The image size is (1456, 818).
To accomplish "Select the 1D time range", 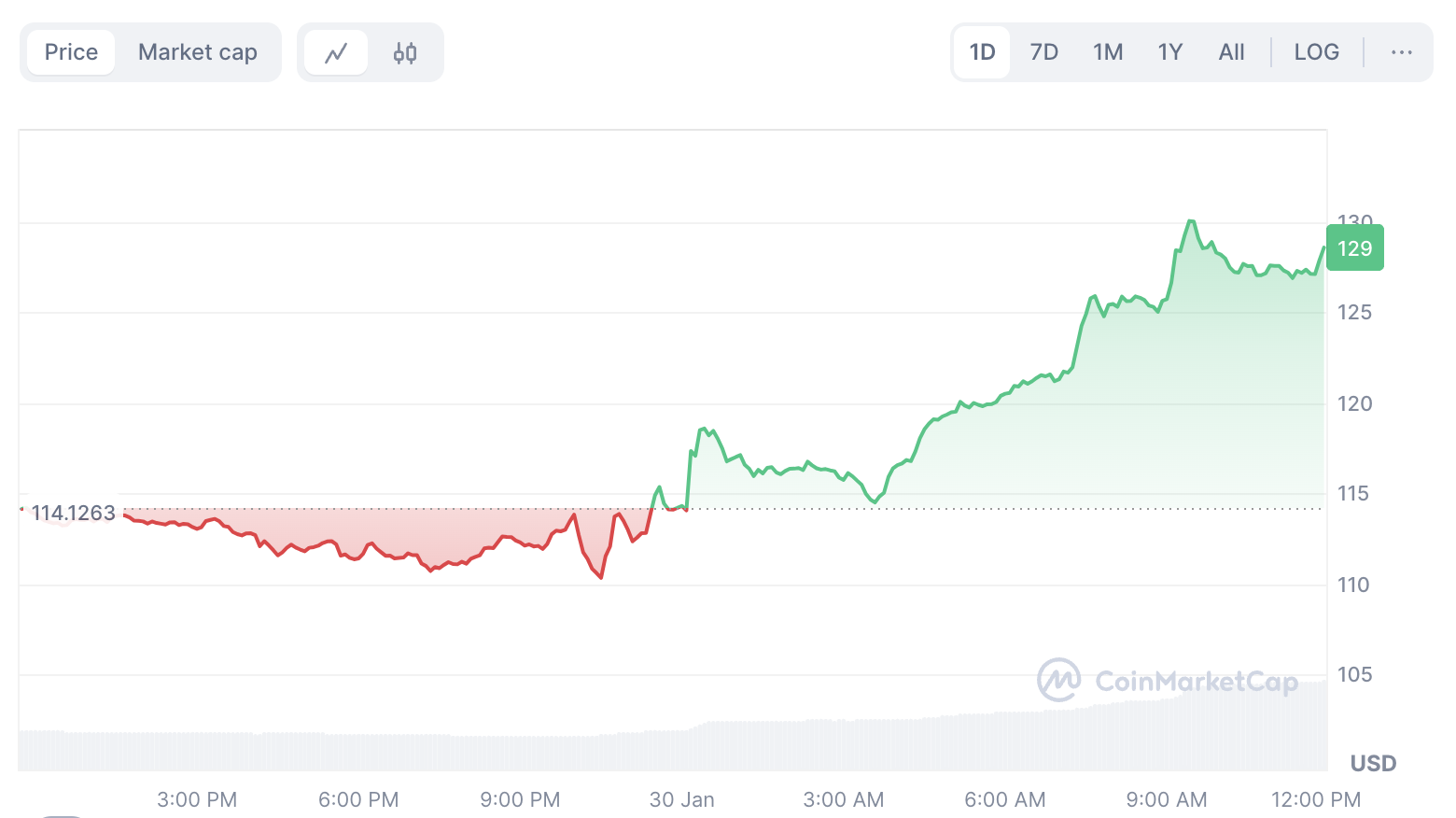I will 982,52.
